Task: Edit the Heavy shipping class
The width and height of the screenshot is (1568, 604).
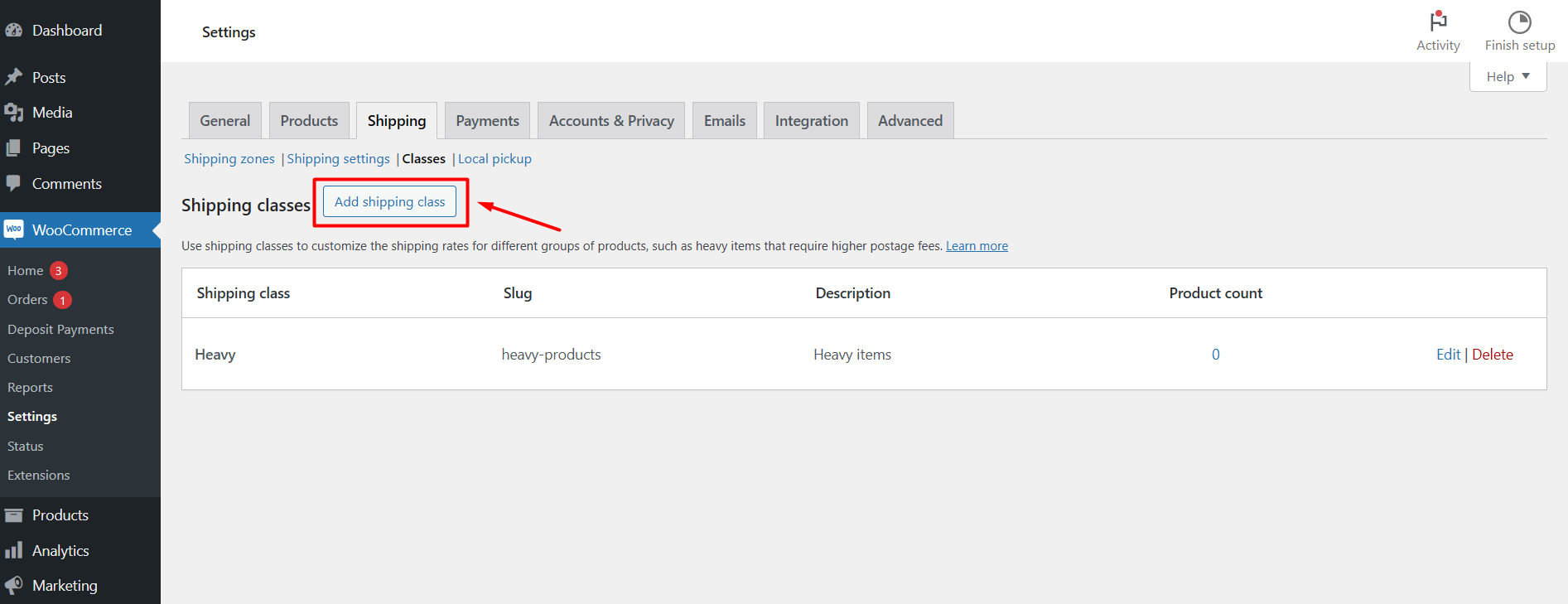Action: pos(1448,355)
